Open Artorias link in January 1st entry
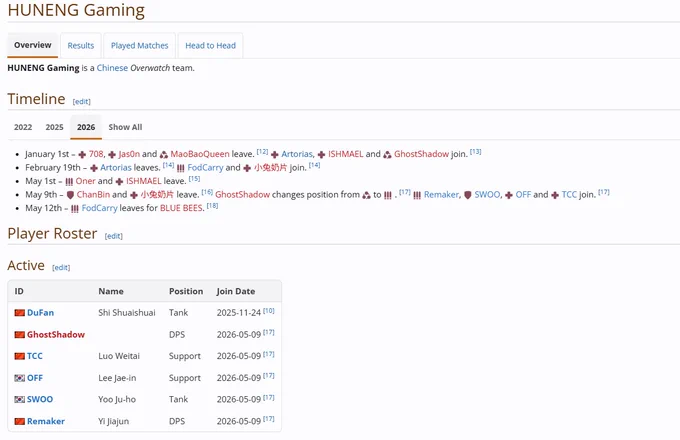680x440 pixels. (297, 154)
